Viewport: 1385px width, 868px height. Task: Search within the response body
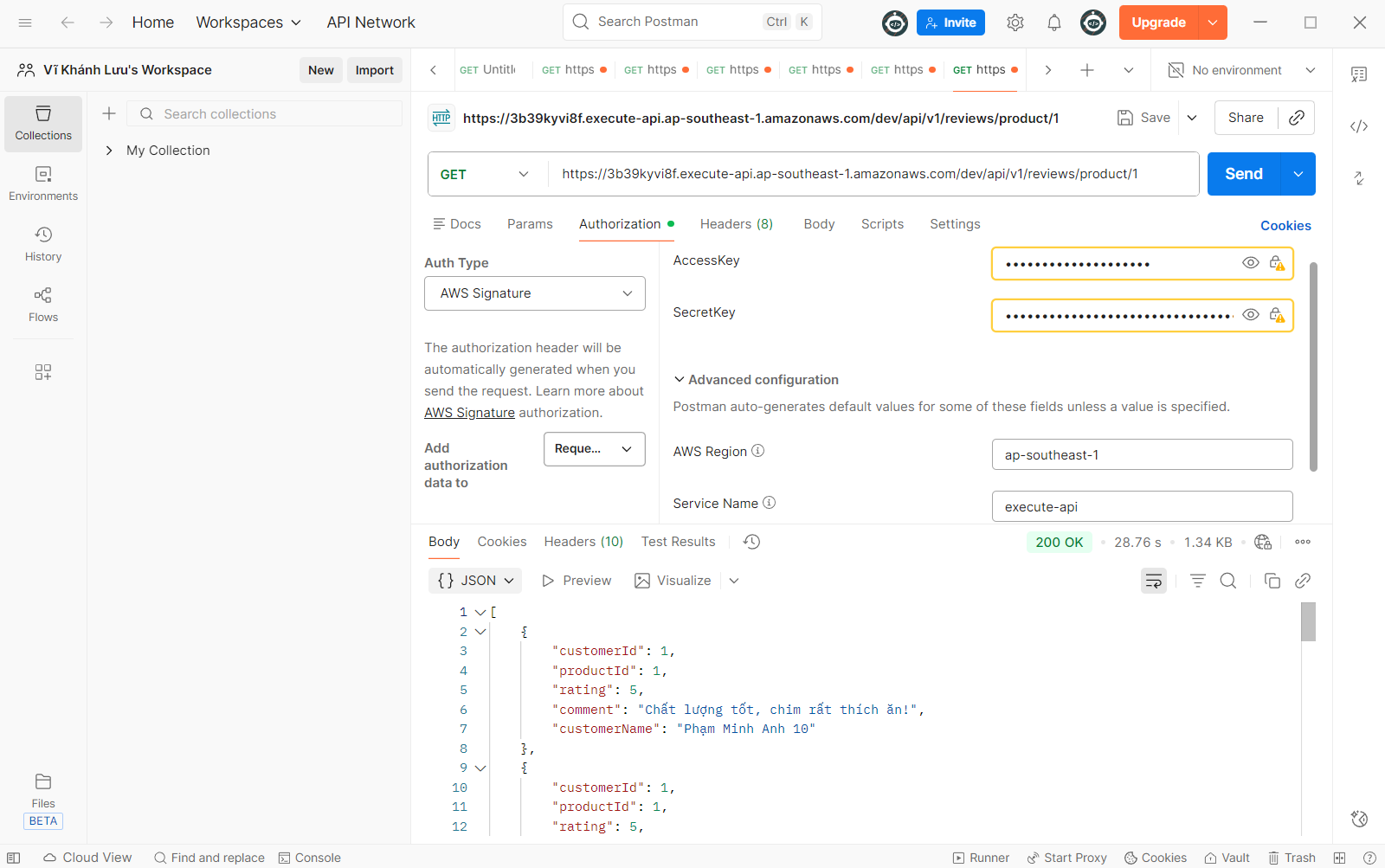tap(1227, 581)
